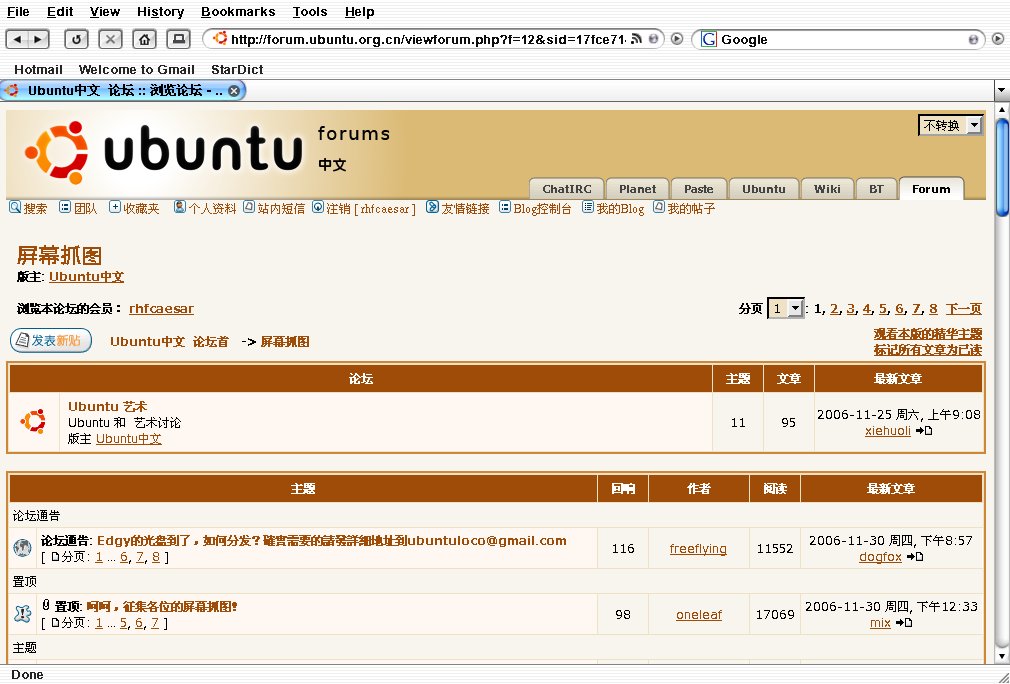Open the 呵呵，征集各位的屏幕抓图! thread

pos(162,606)
